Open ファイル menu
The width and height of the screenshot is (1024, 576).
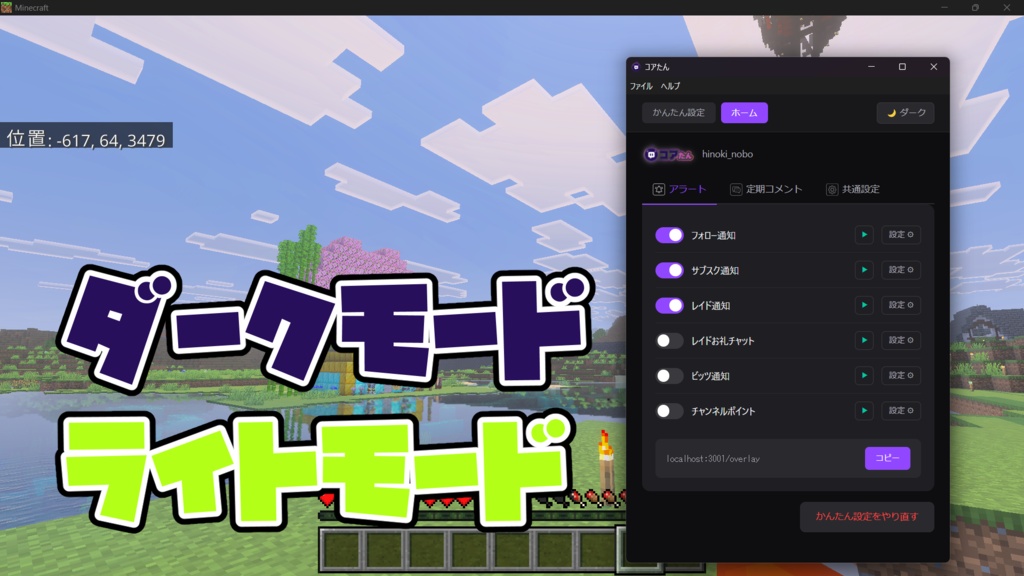(x=641, y=86)
